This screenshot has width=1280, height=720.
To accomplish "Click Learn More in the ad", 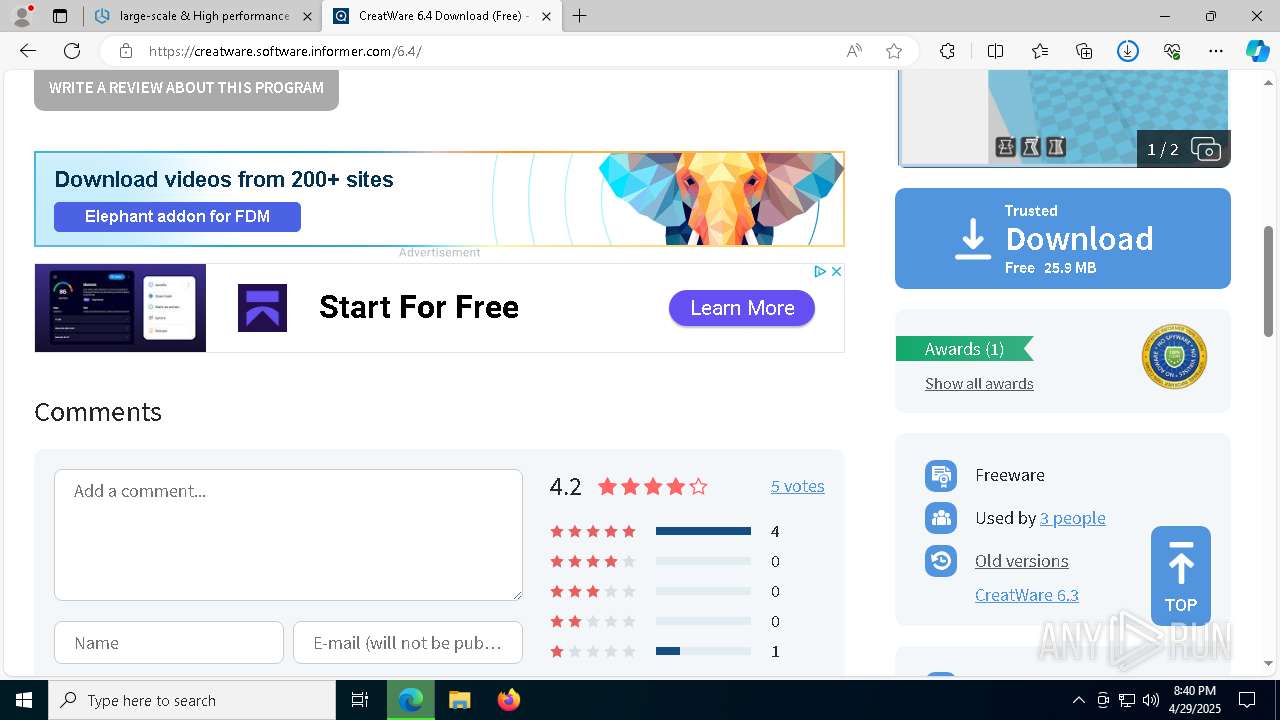I will (742, 308).
